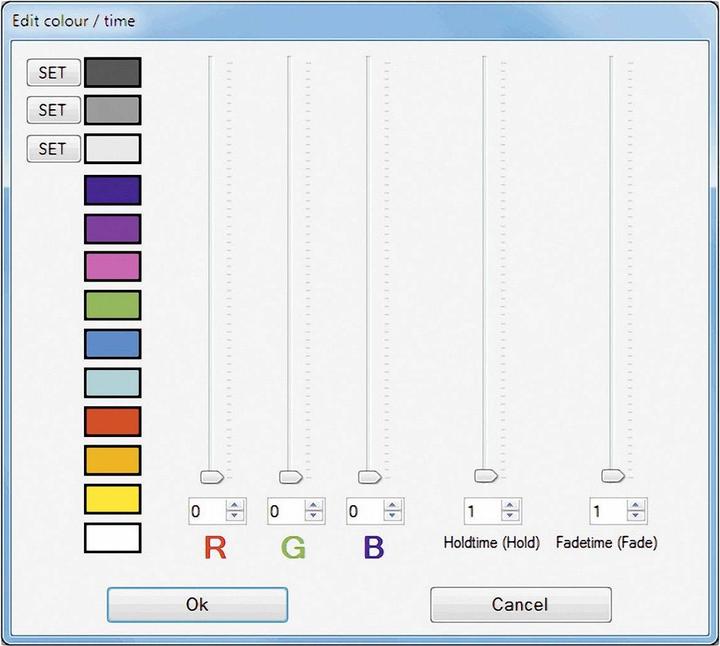Increase the R value with up arrow
This screenshot has height=646, width=720.
click(235, 506)
